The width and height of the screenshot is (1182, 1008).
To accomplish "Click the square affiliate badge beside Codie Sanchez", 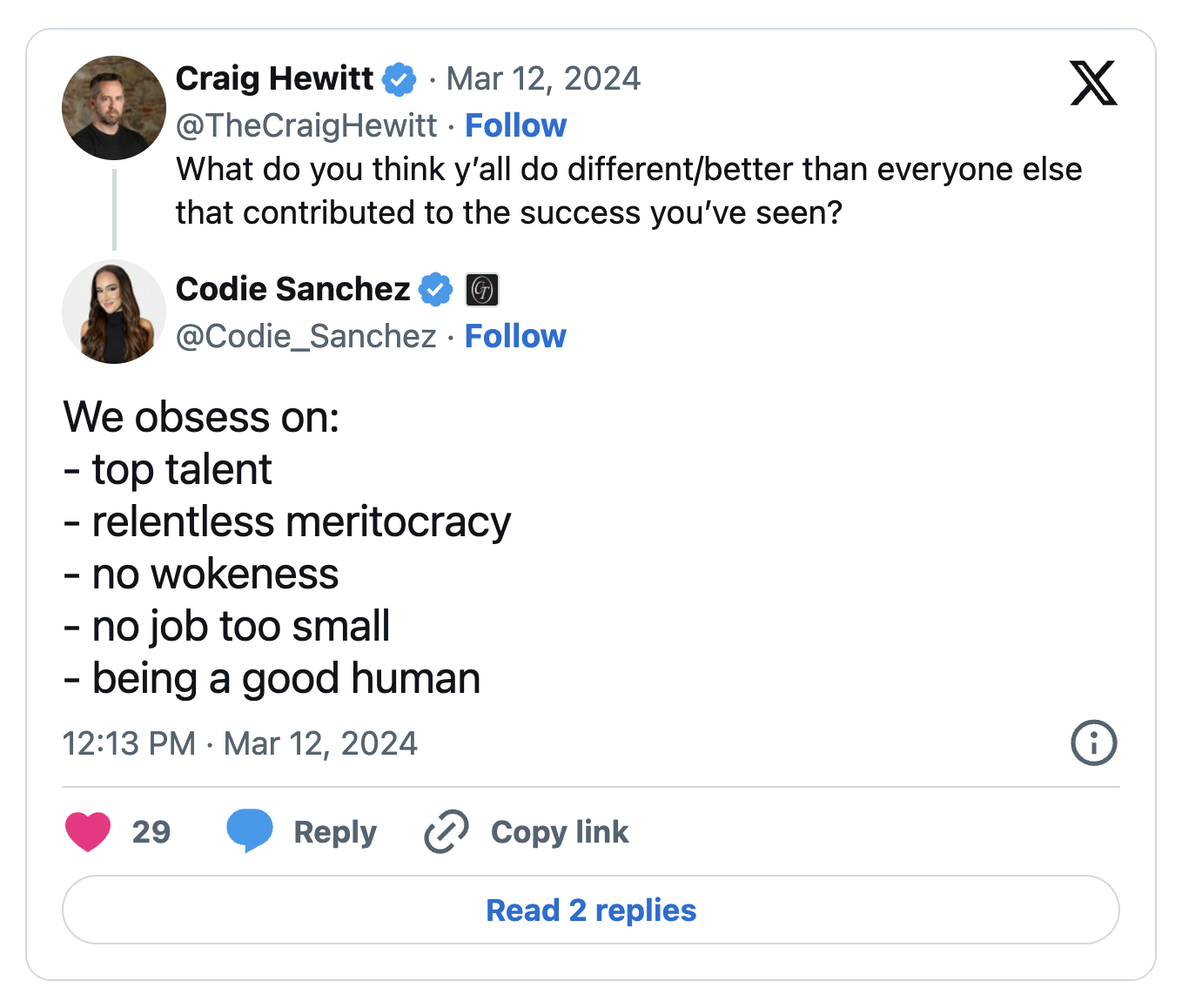I will click(x=482, y=290).
